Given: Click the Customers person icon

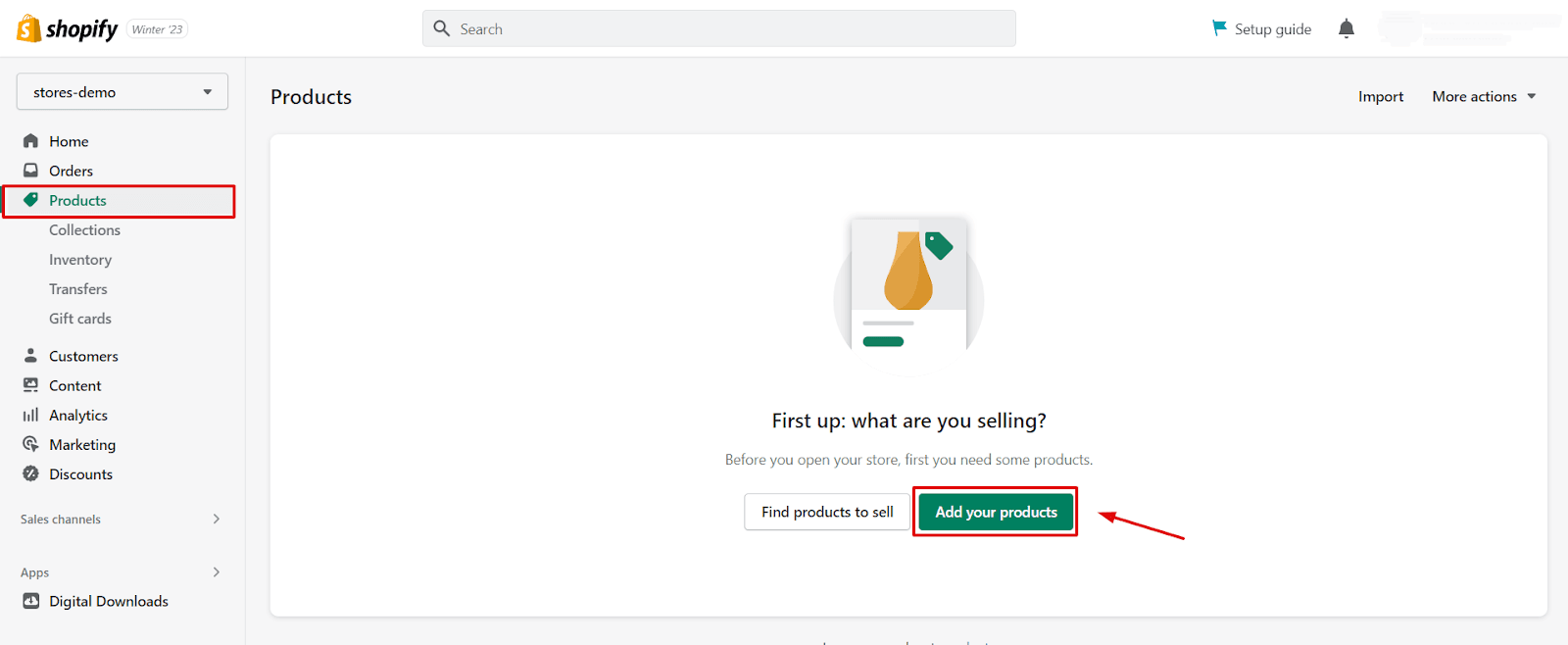Looking at the screenshot, I should pyautogui.click(x=31, y=356).
